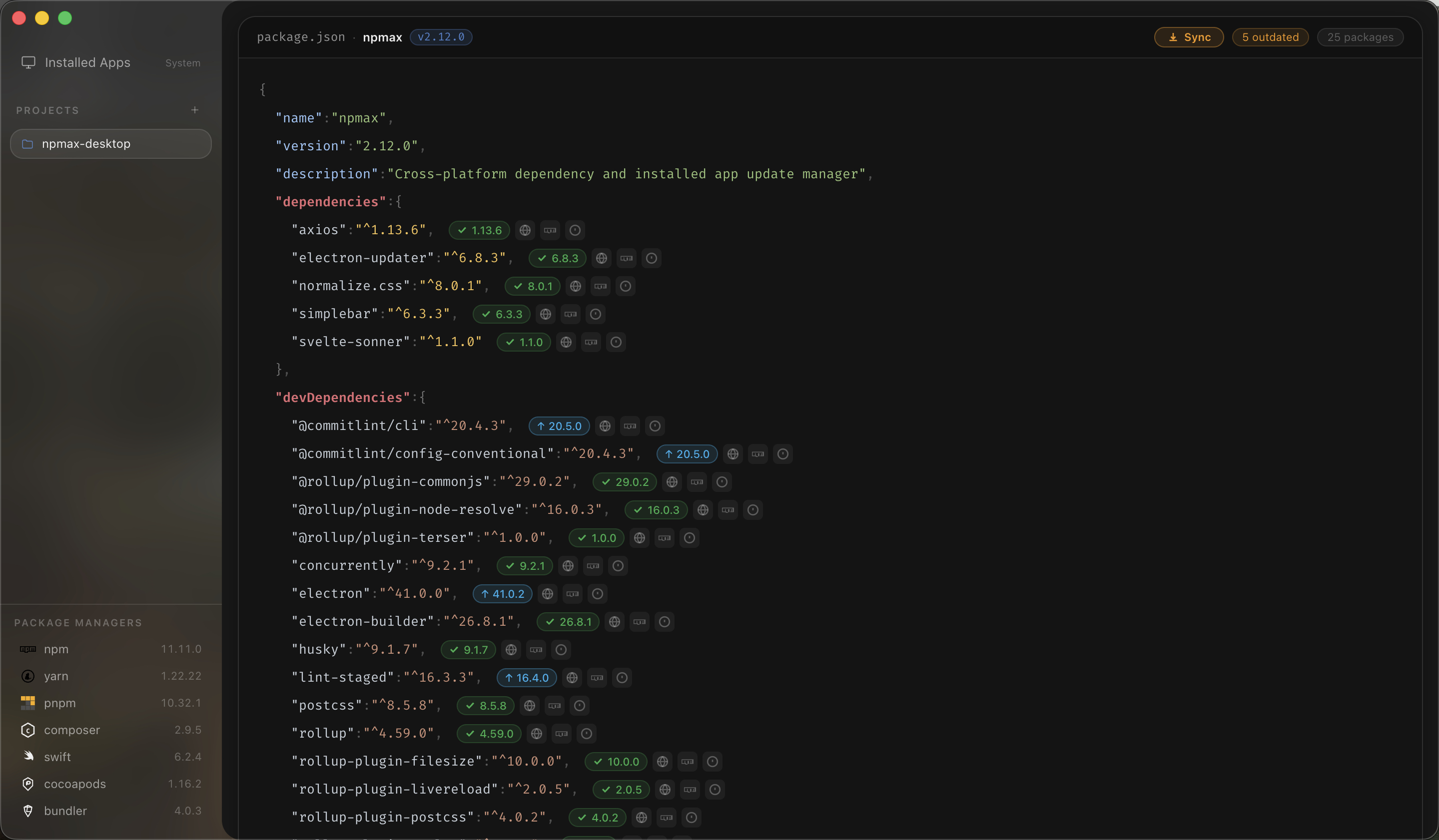This screenshot has height=840, width=1439.
Task: Click the blue 41.0.2 upgrade badge for electron
Action: (502, 593)
